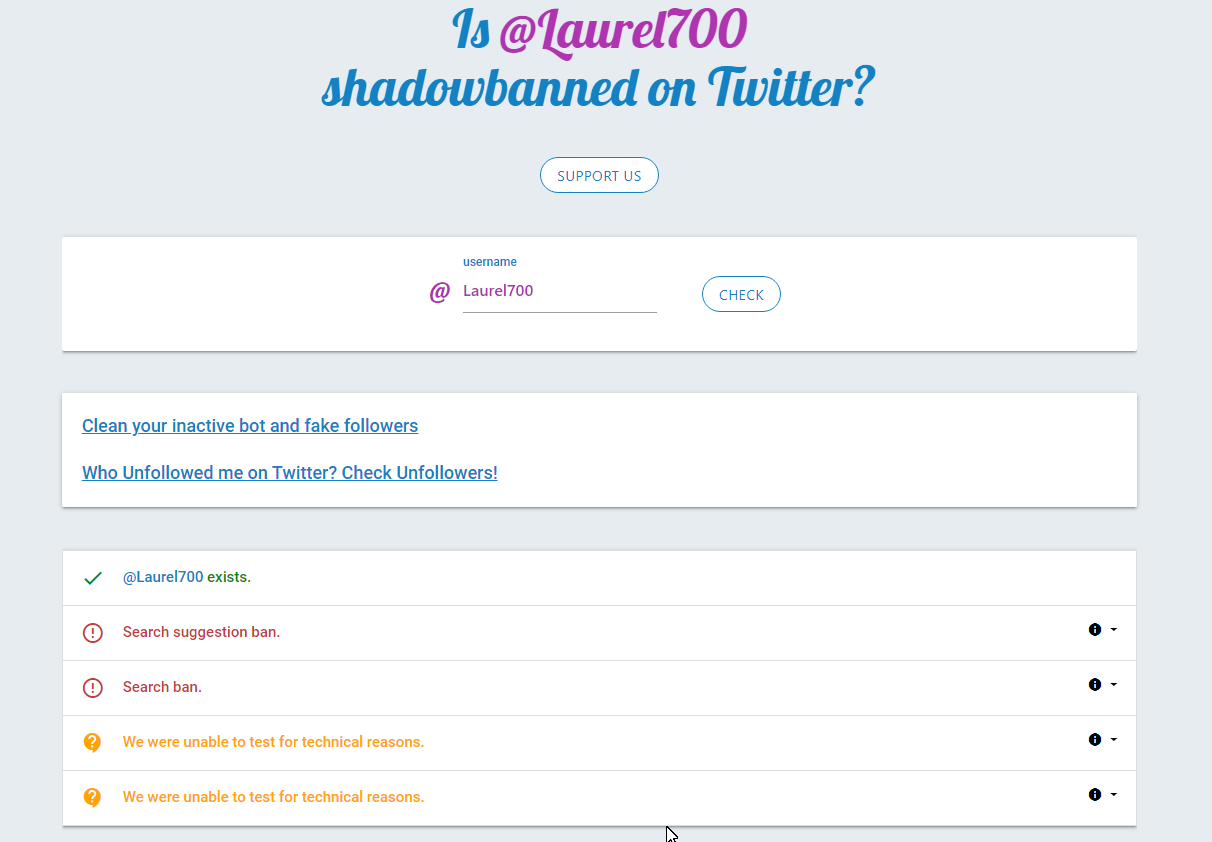This screenshot has width=1212, height=842.
Task: Click the green checkmark icon beside exists
Action: click(x=93, y=578)
